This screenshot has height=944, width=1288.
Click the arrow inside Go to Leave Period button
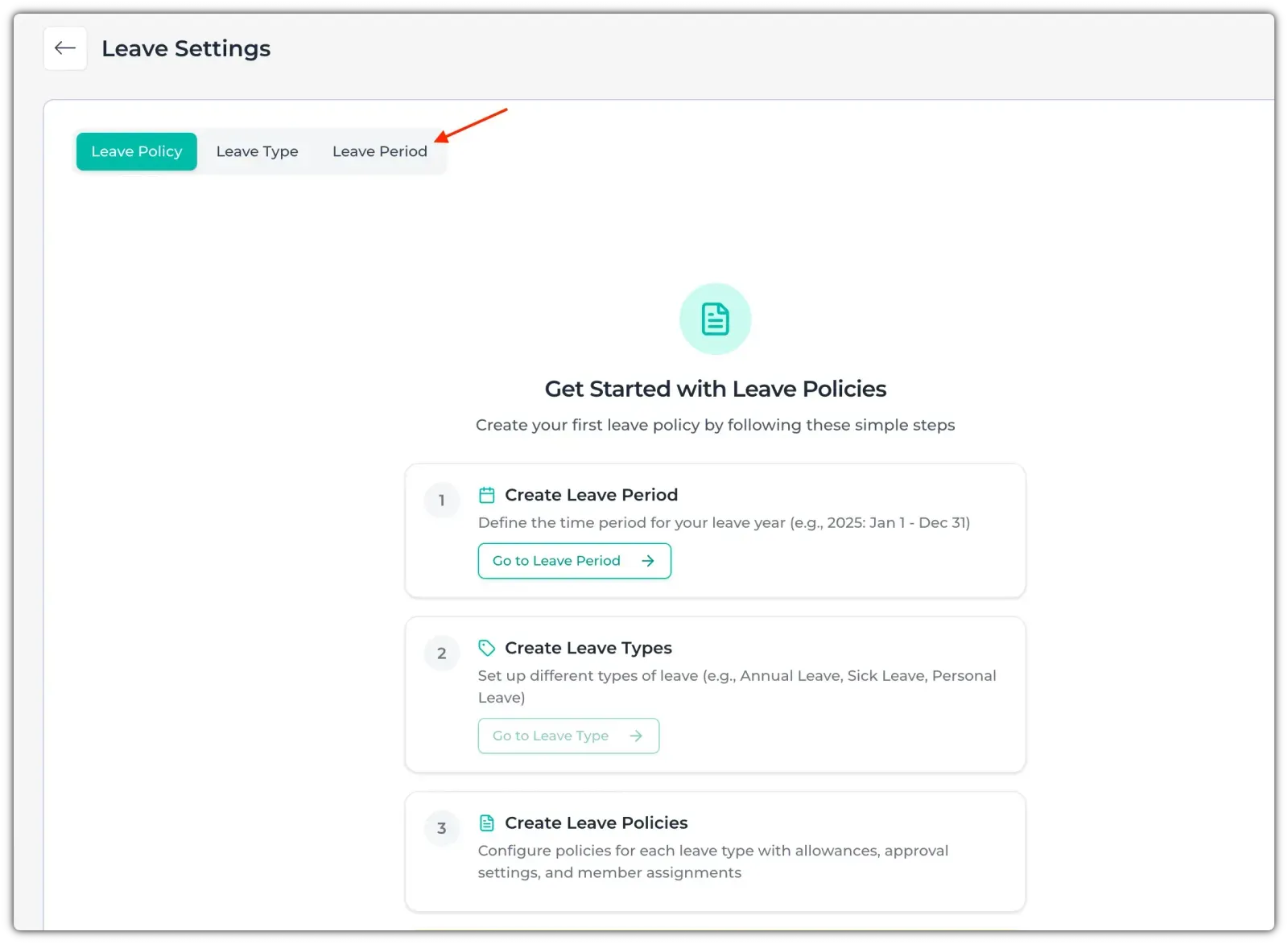click(648, 561)
